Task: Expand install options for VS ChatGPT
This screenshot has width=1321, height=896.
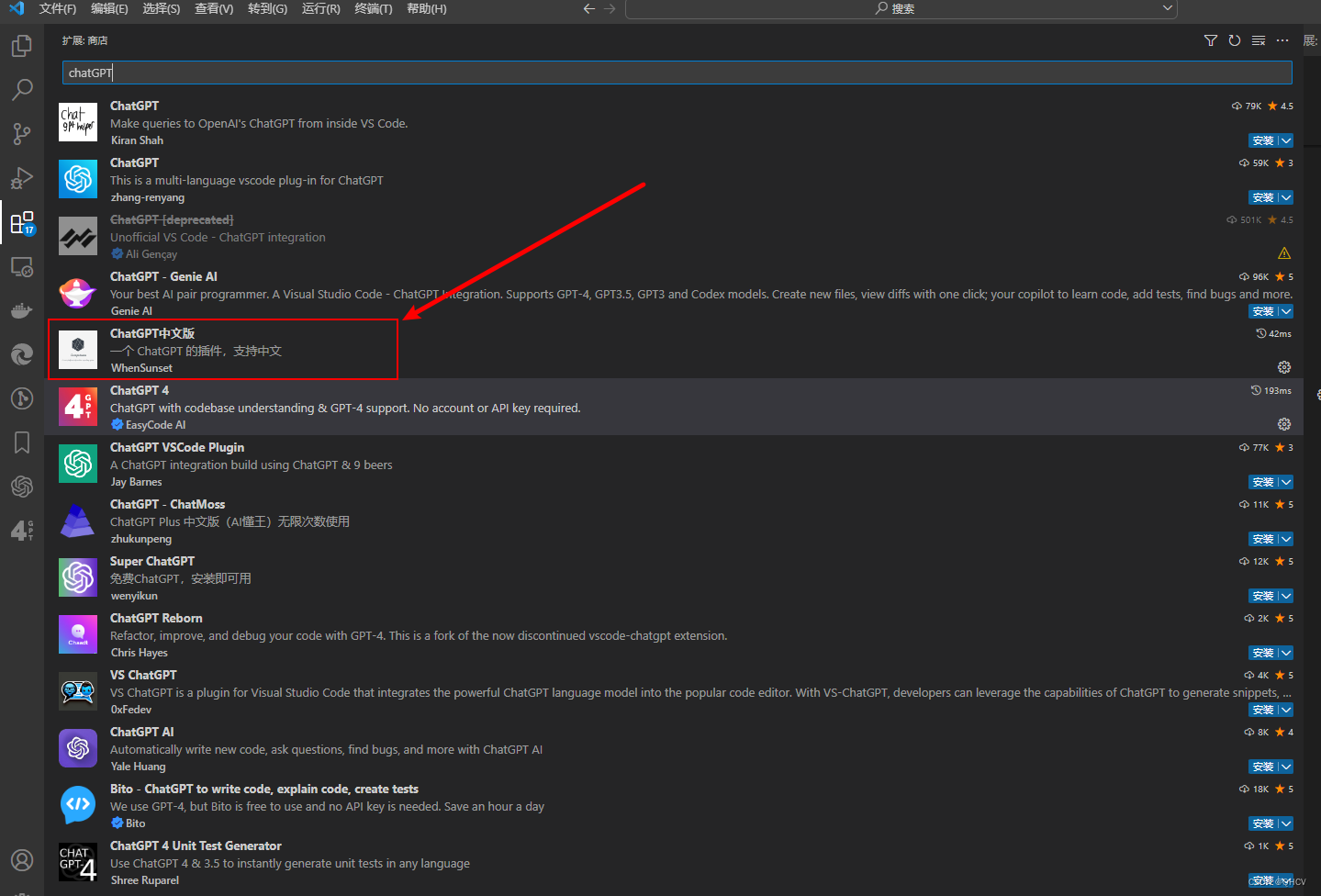Action: click(x=1285, y=710)
